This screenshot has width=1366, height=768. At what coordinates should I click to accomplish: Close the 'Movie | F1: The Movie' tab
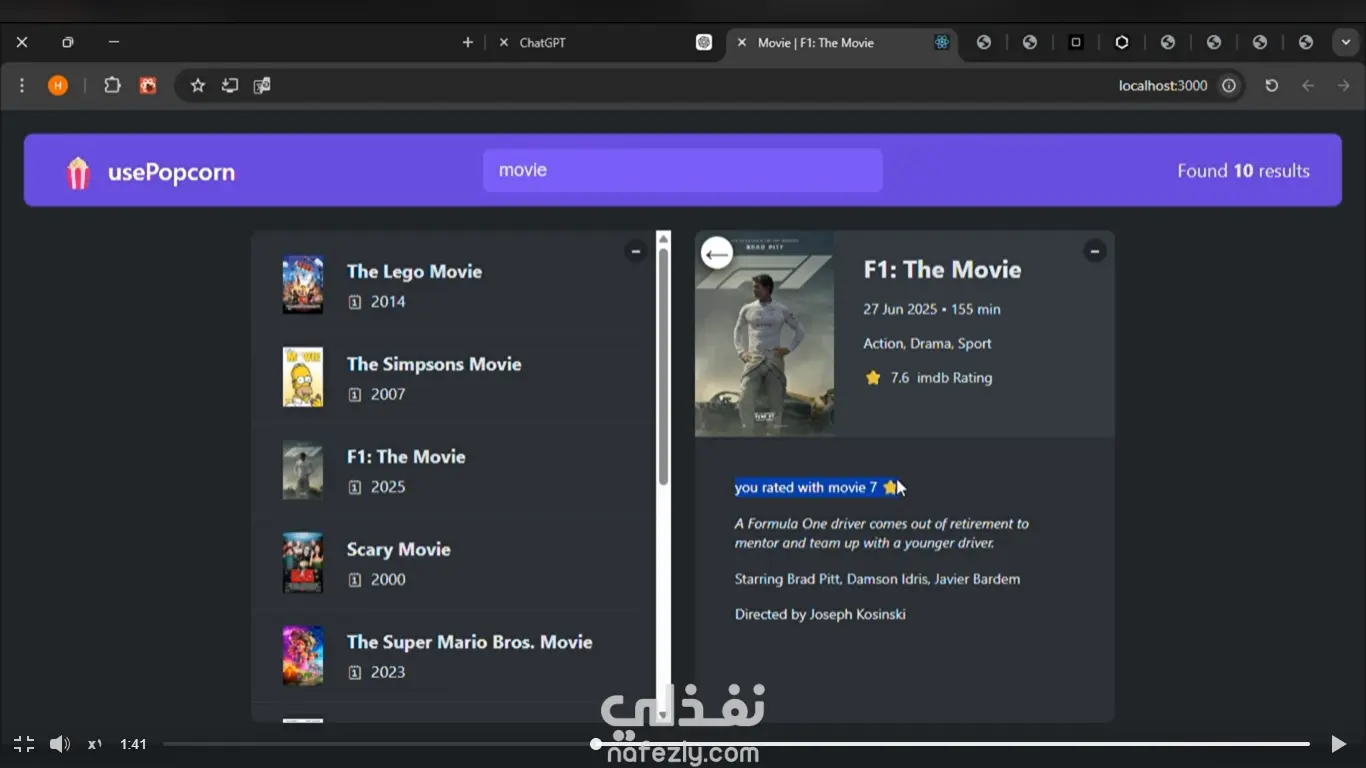(741, 43)
